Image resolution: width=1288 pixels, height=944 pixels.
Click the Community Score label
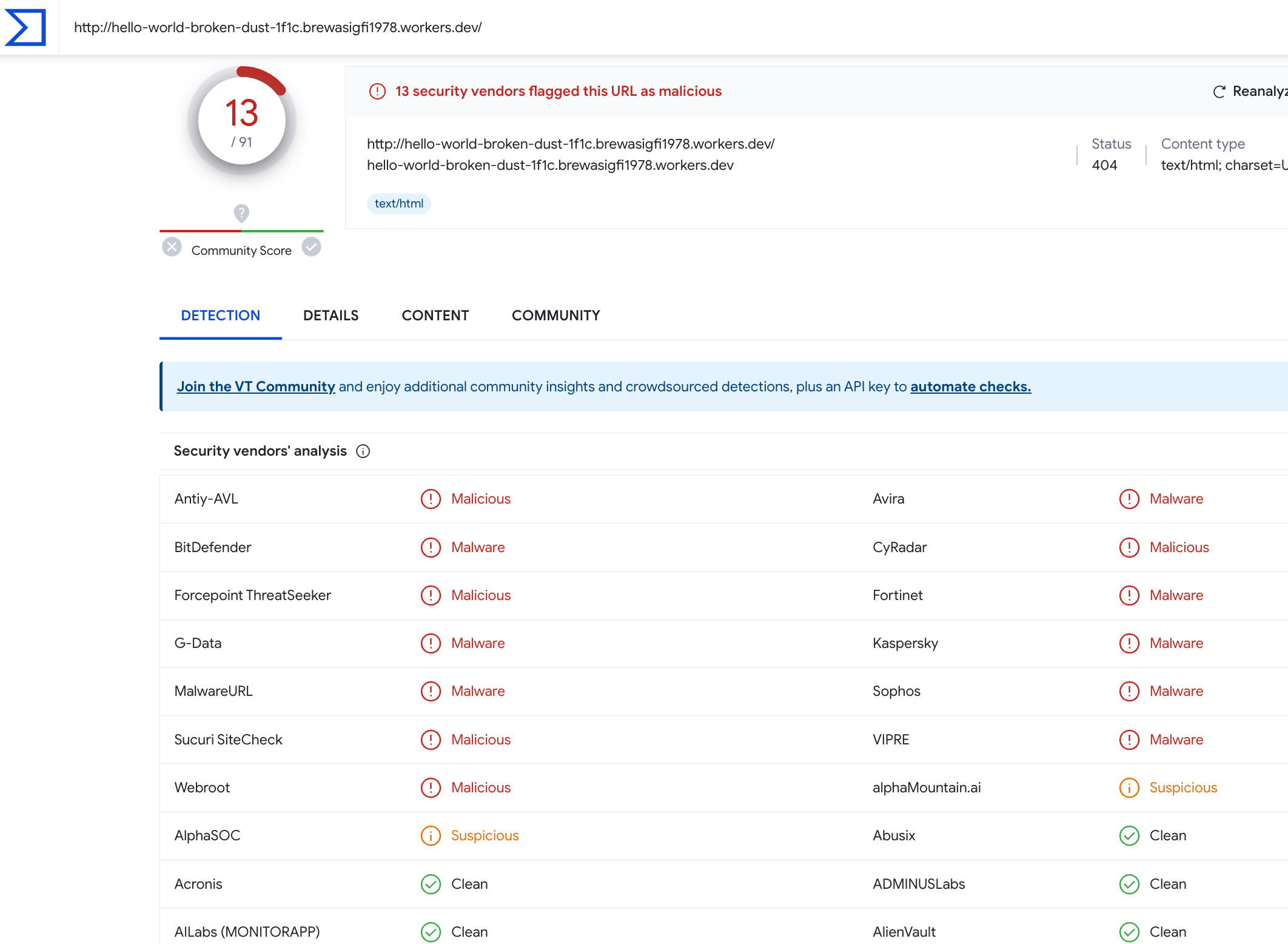[241, 251]
